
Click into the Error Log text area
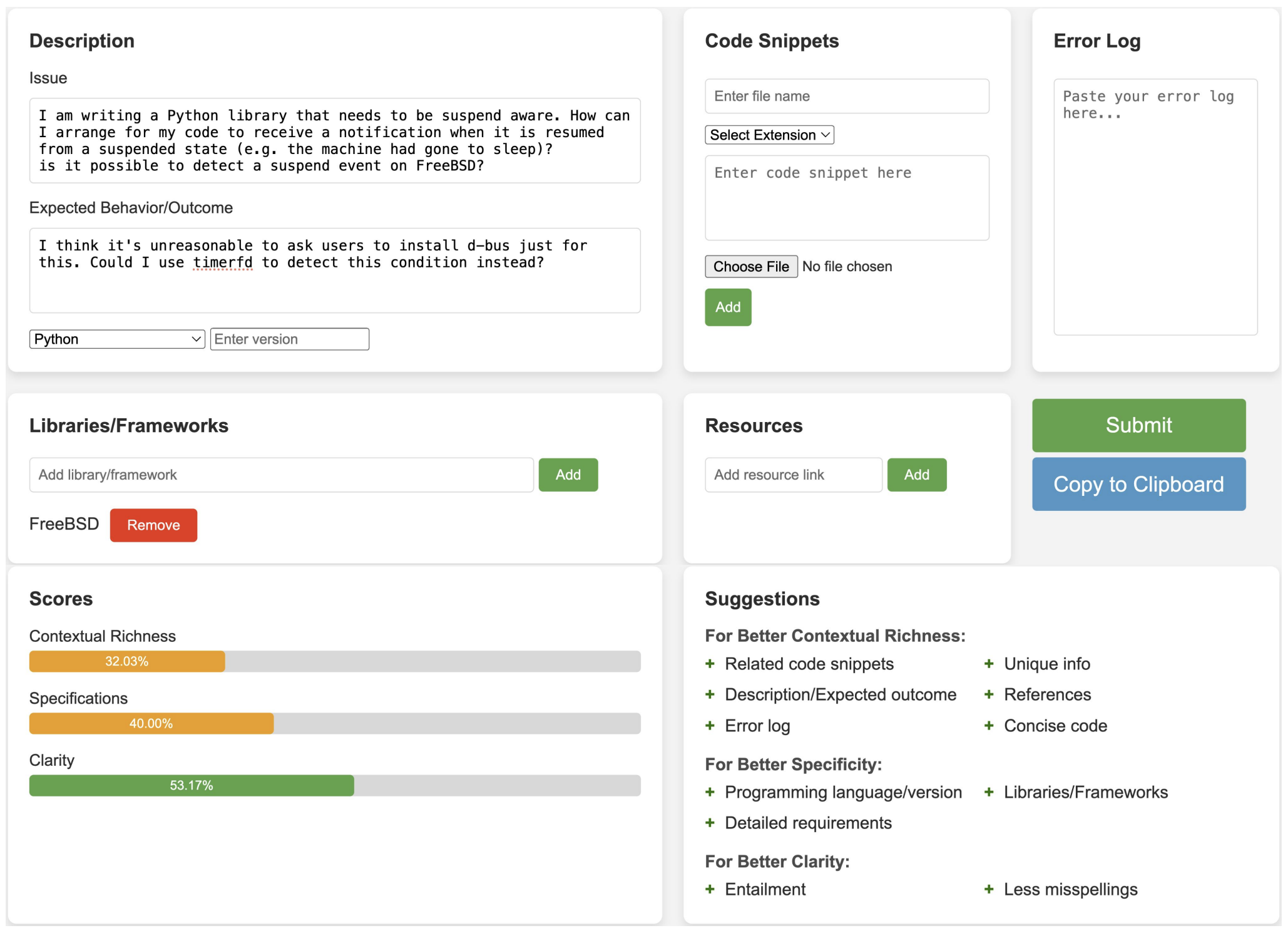[x=1155, y=207]
